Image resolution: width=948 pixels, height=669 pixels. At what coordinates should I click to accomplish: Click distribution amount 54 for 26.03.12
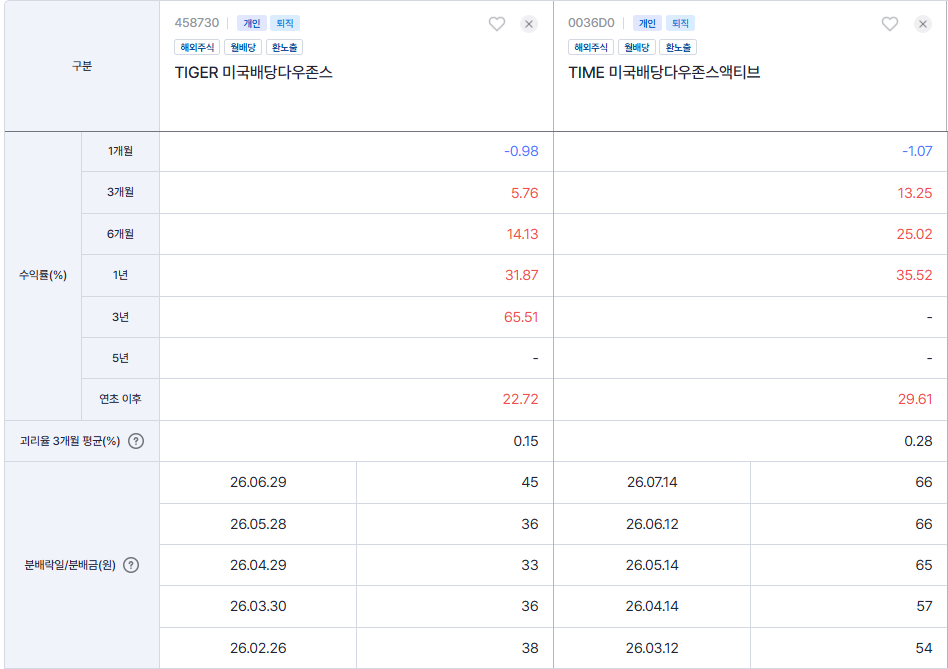[x=924, y=648]
